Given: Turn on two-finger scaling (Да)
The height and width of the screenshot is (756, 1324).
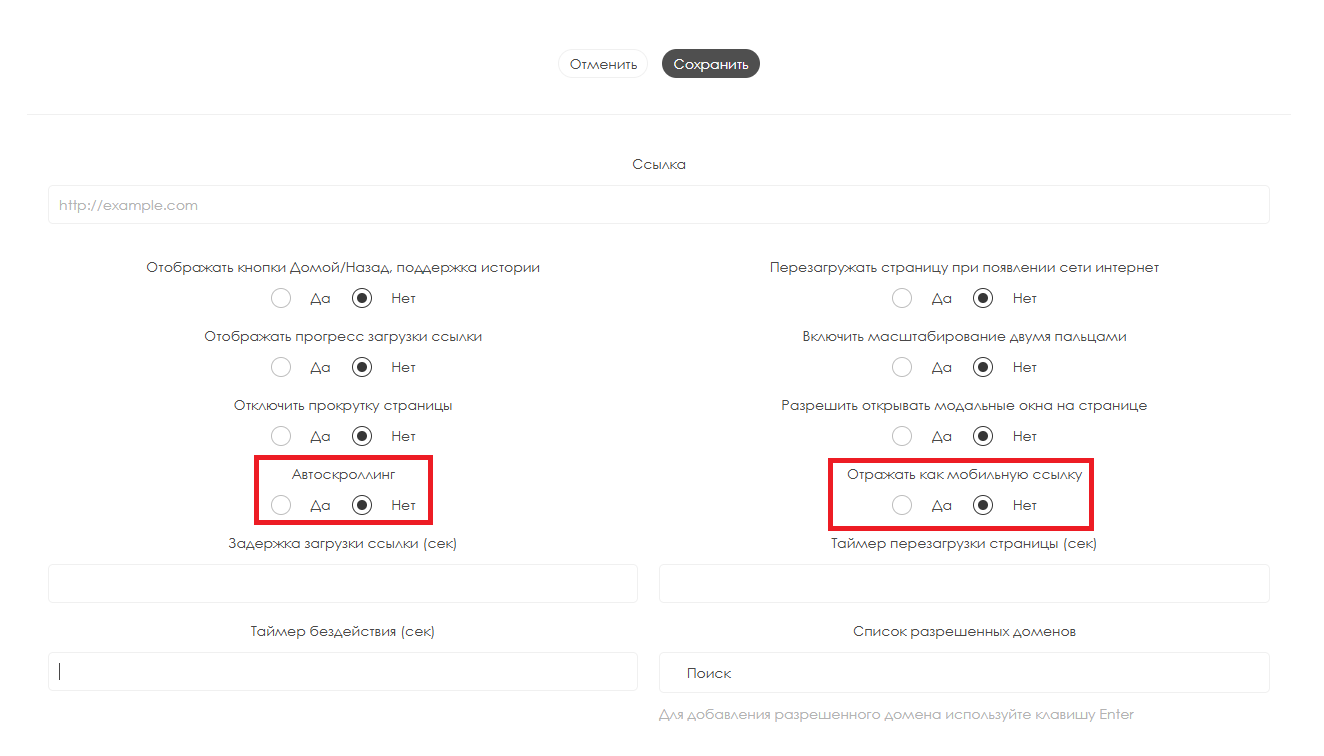Looking at the screenshot, I should pos(902,367).
